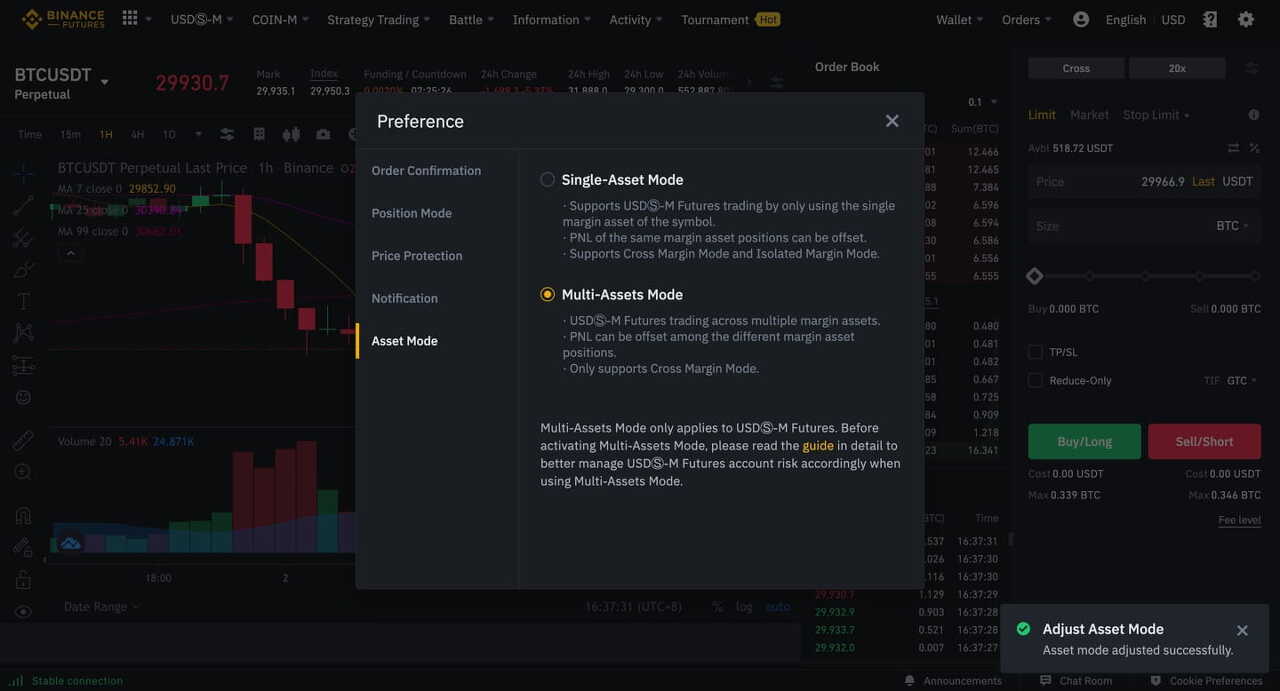Open the apps grid menu
This screenshot has width=1280, height=691.
(x=130, y=18)
